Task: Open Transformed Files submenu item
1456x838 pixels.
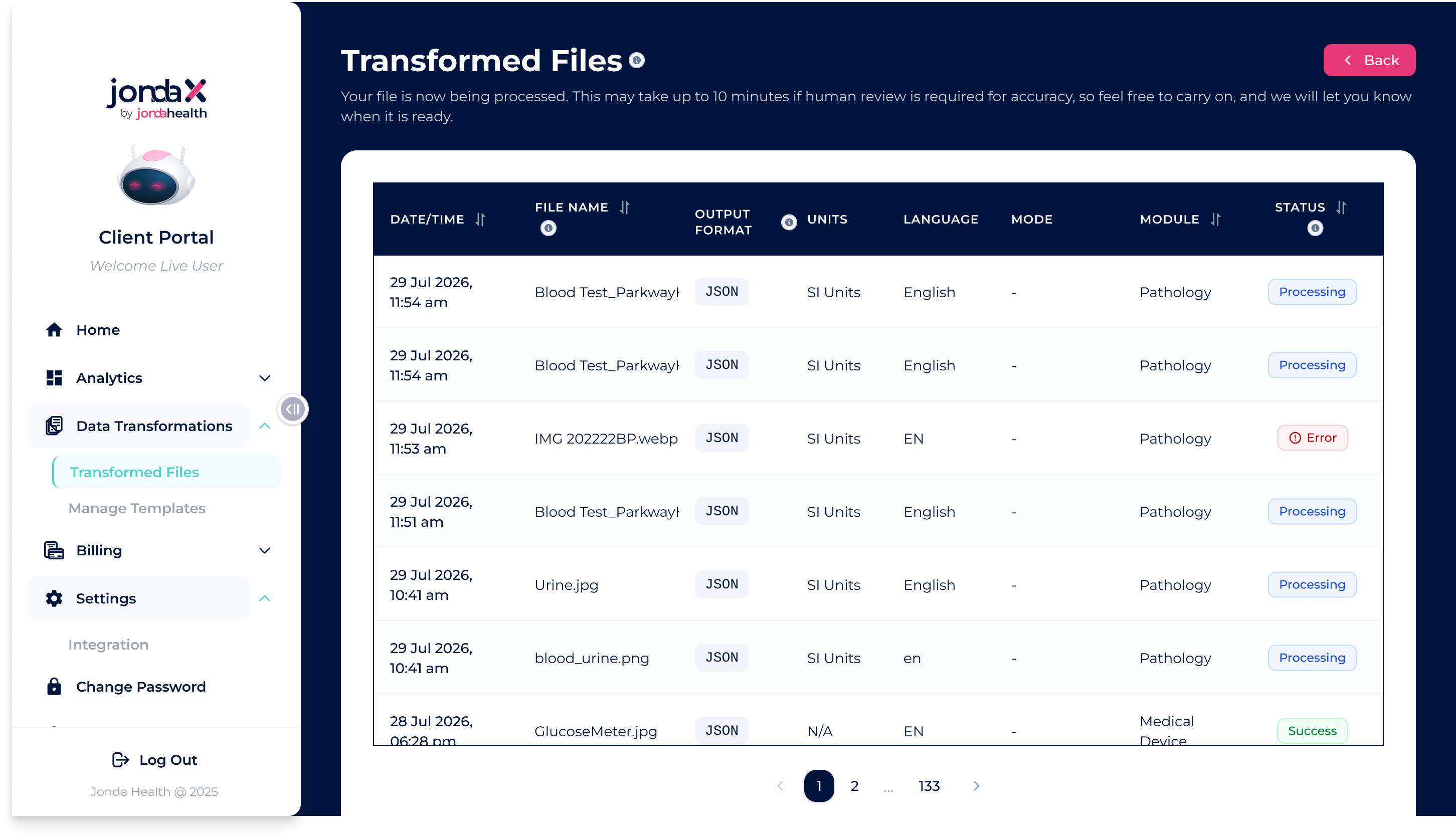Action: tap(166, 472)
